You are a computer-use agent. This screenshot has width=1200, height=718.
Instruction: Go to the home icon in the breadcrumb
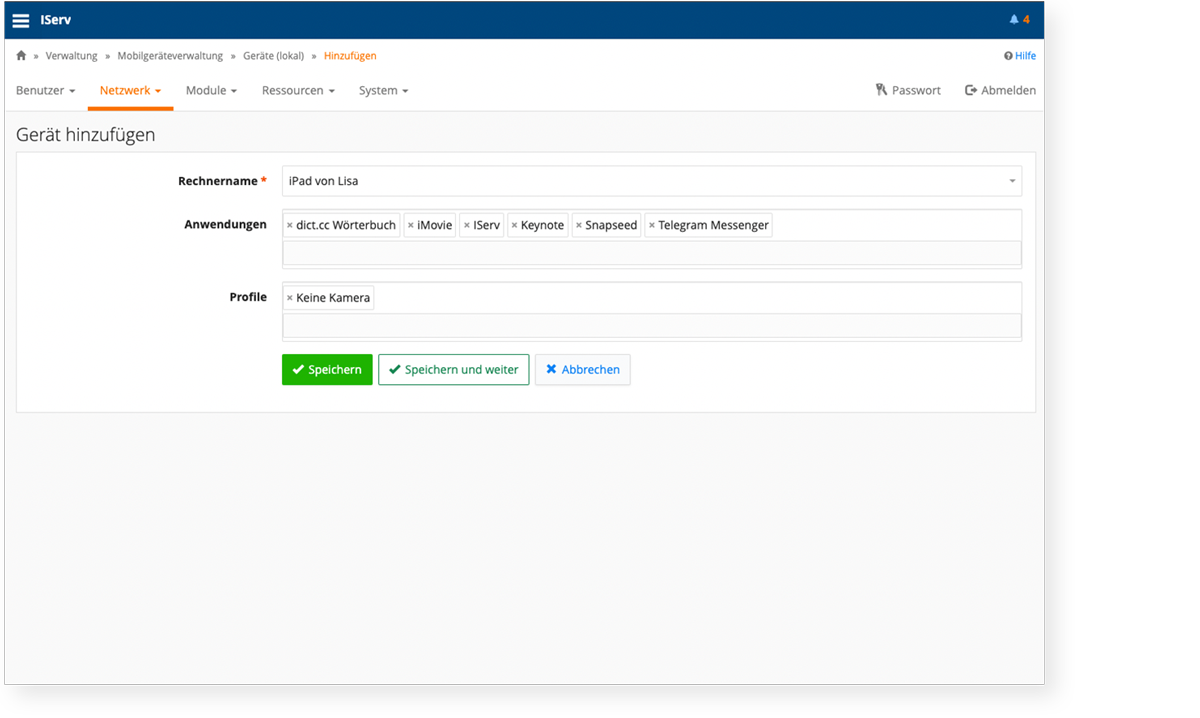[21, 56]
